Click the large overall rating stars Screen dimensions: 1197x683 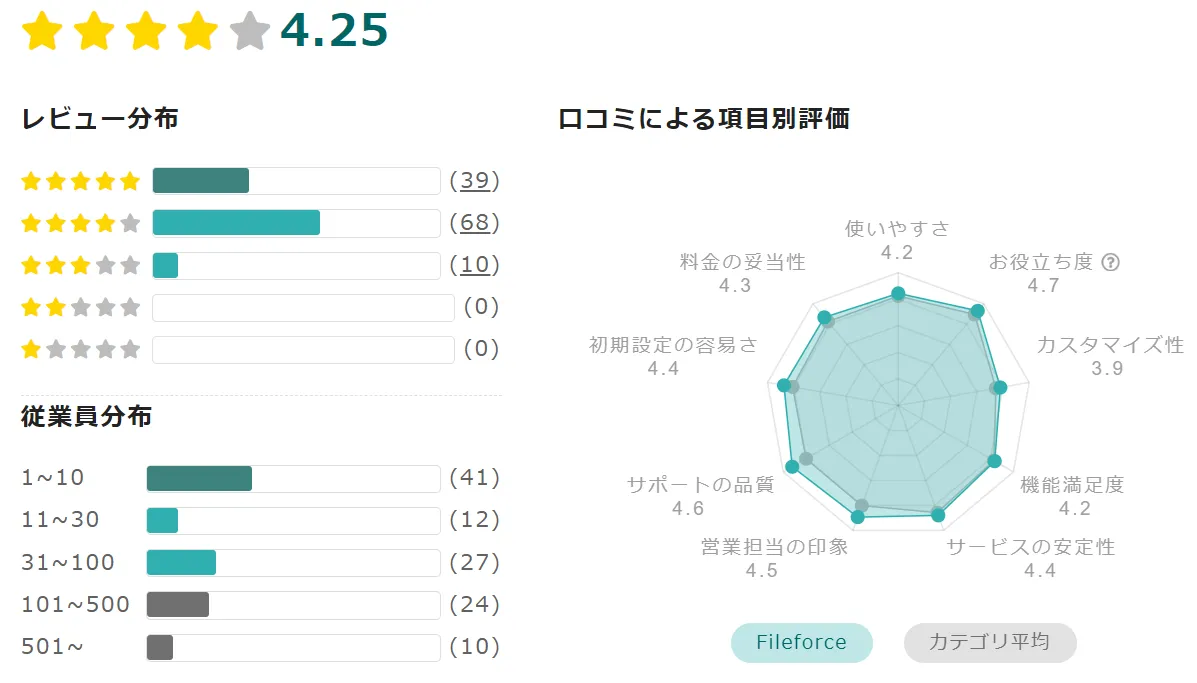point(146,32)
